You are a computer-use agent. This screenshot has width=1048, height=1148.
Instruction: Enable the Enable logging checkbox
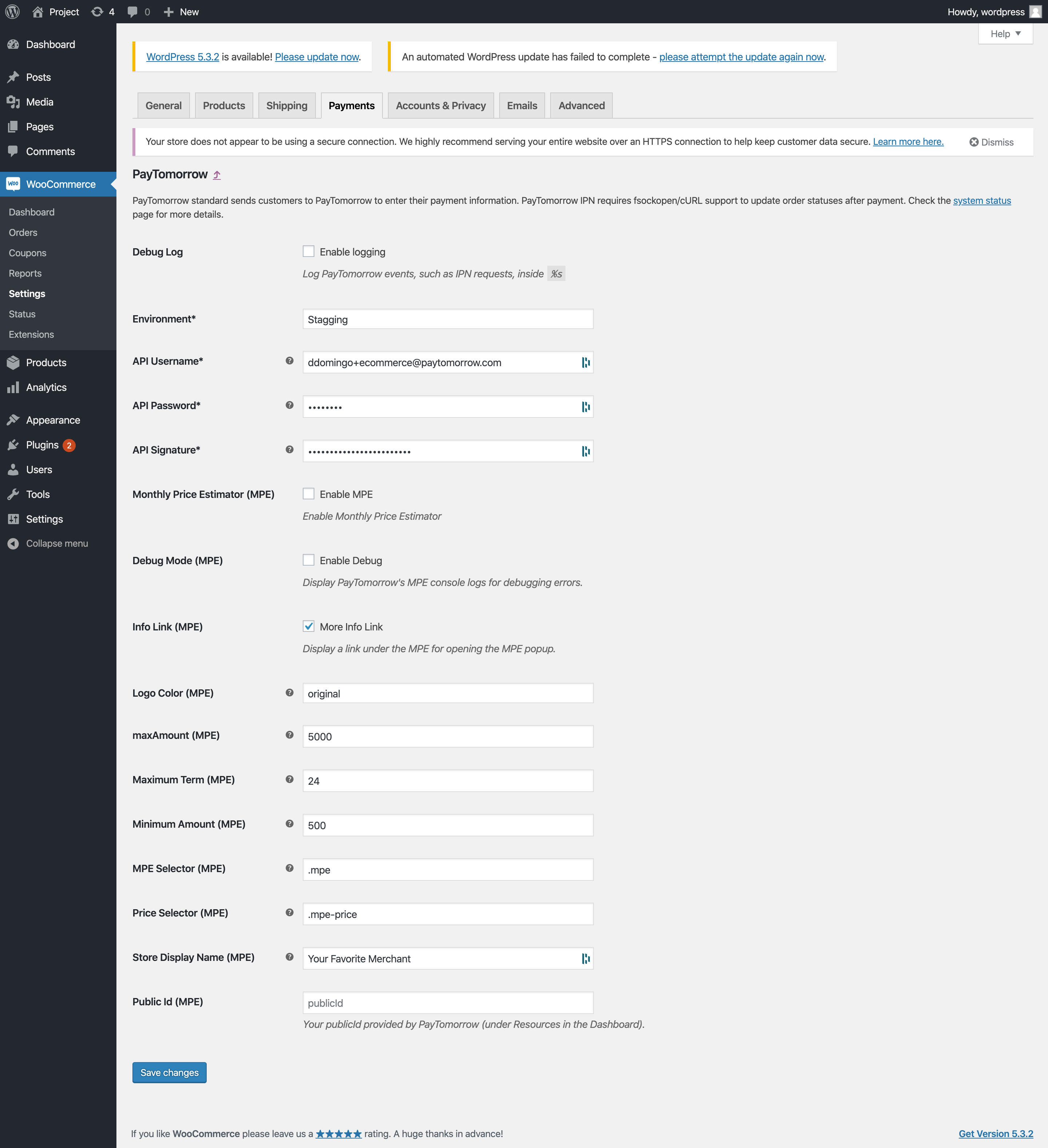click(309, 251)
